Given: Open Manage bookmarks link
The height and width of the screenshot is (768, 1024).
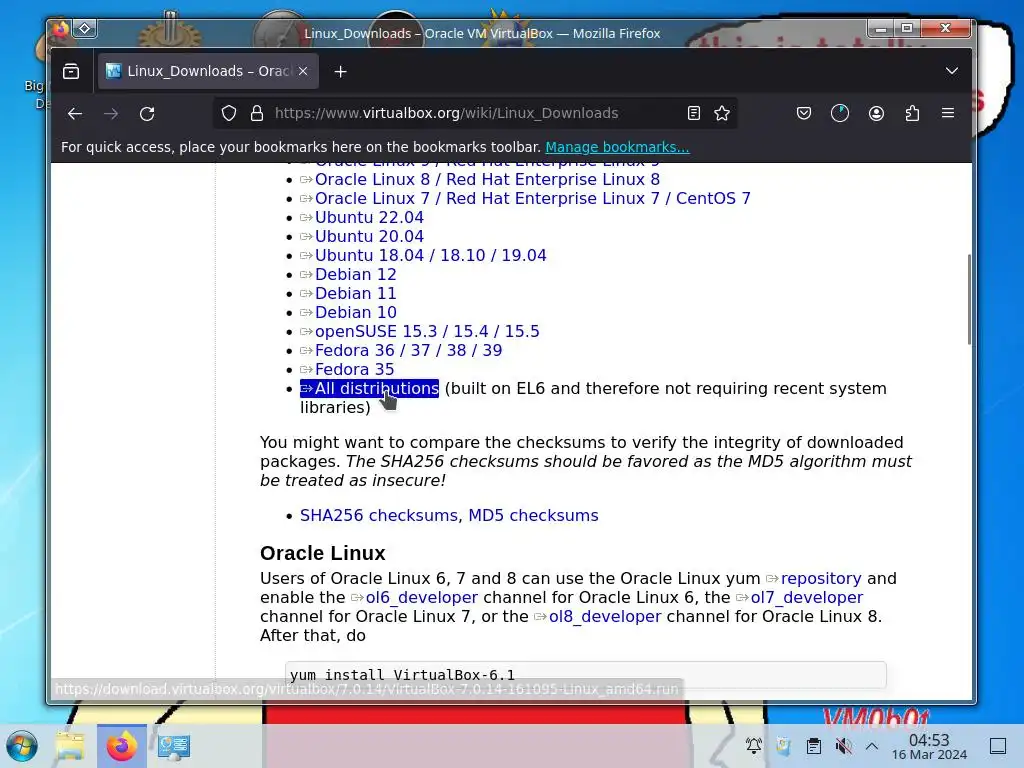Looking at the screenshot, I should [x=617, y=147].
